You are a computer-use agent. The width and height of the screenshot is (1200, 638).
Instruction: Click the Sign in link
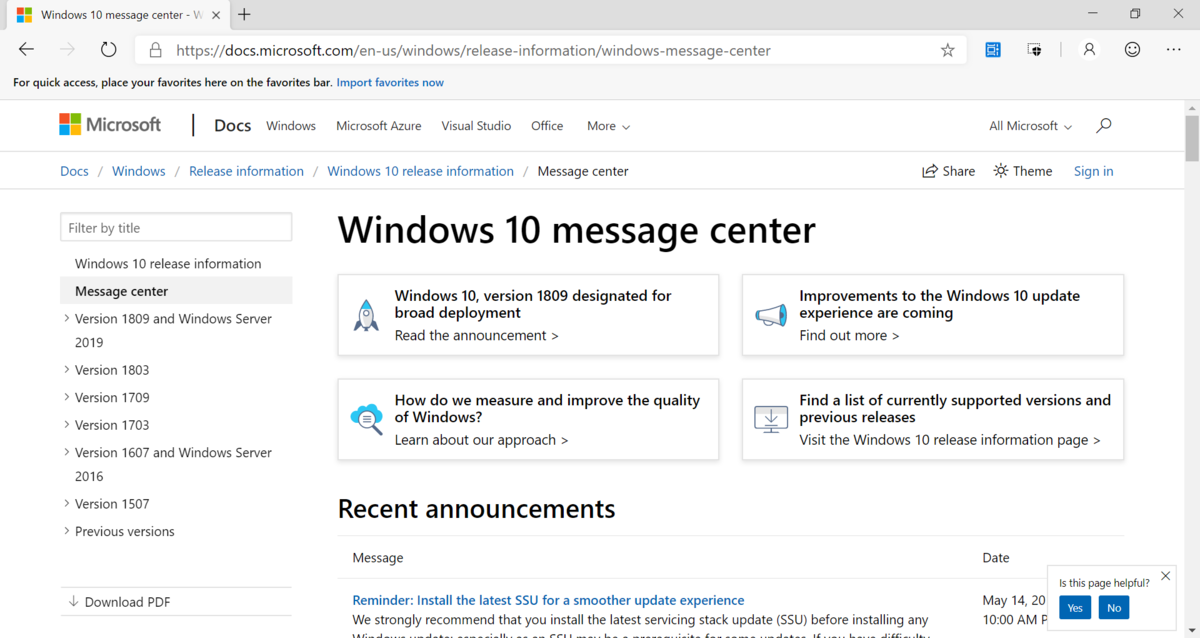pyautogui.click(x=1093, y=170)
